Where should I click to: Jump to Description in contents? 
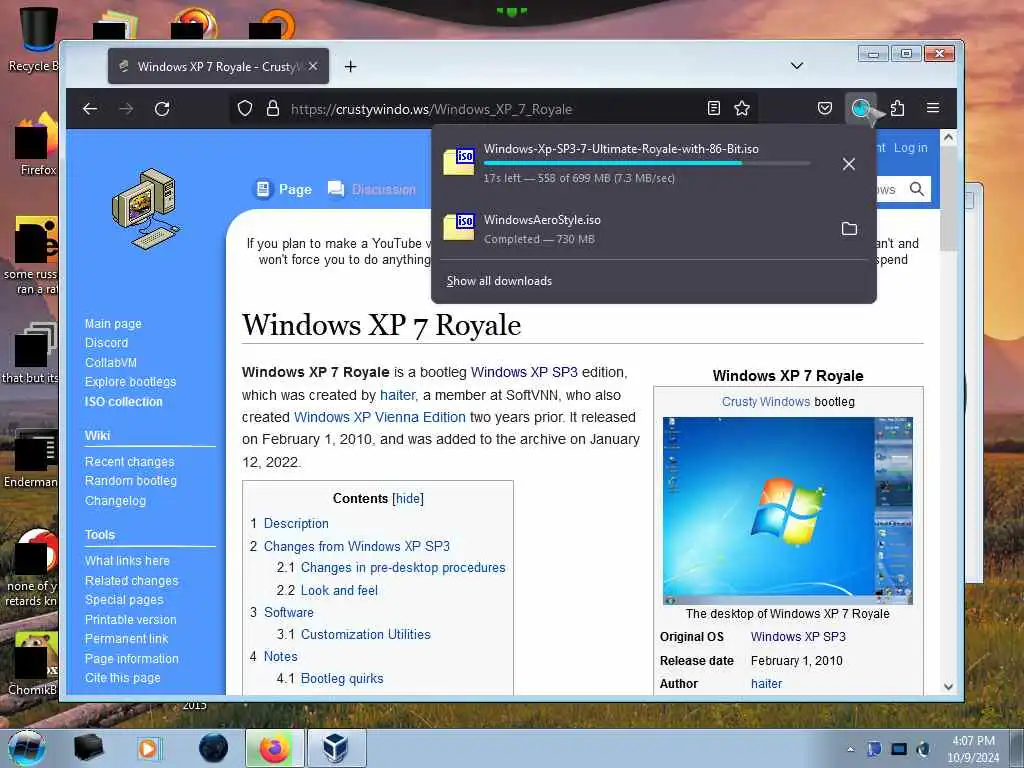click(x=296, y=523)
